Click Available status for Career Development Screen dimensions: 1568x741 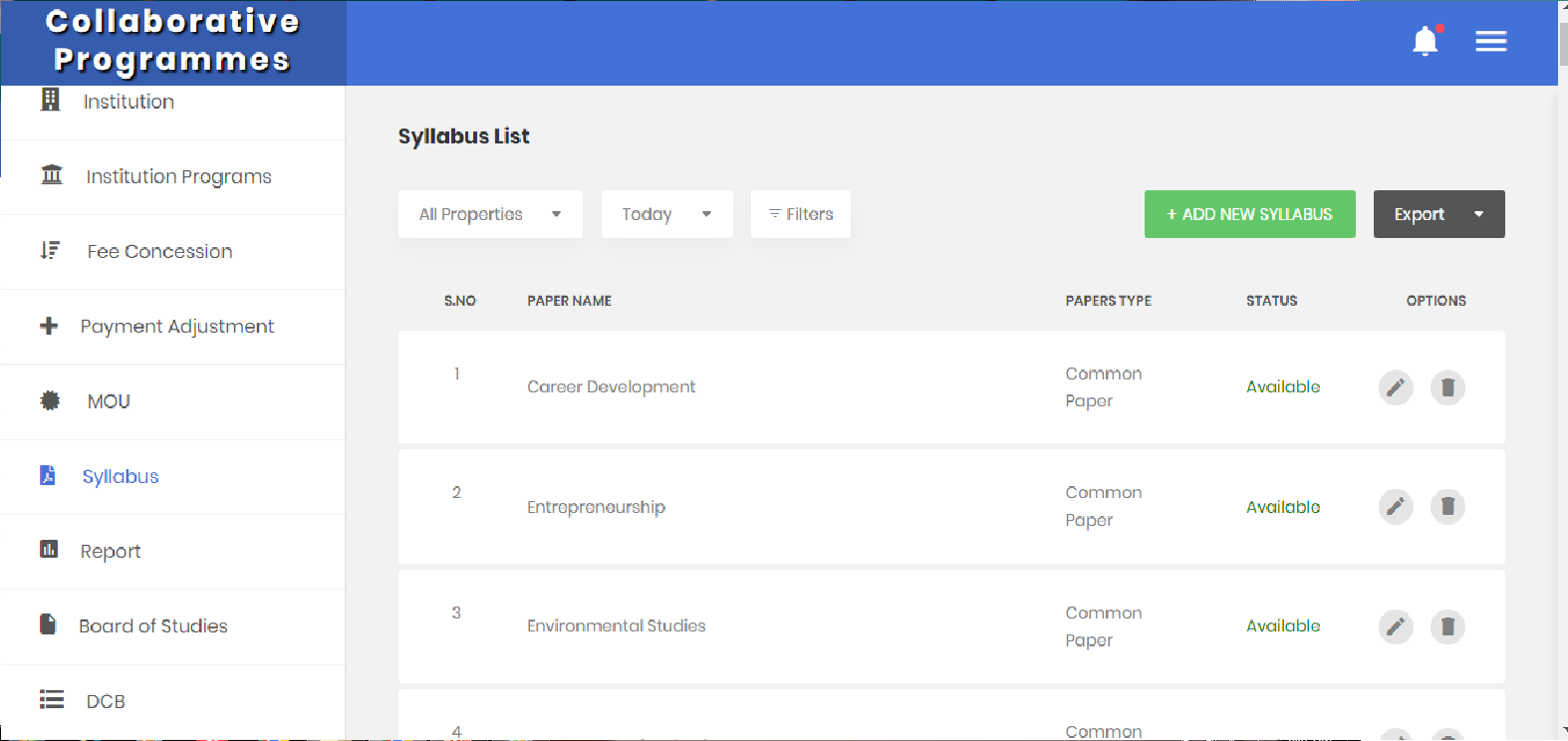(x=1283, y=387)
